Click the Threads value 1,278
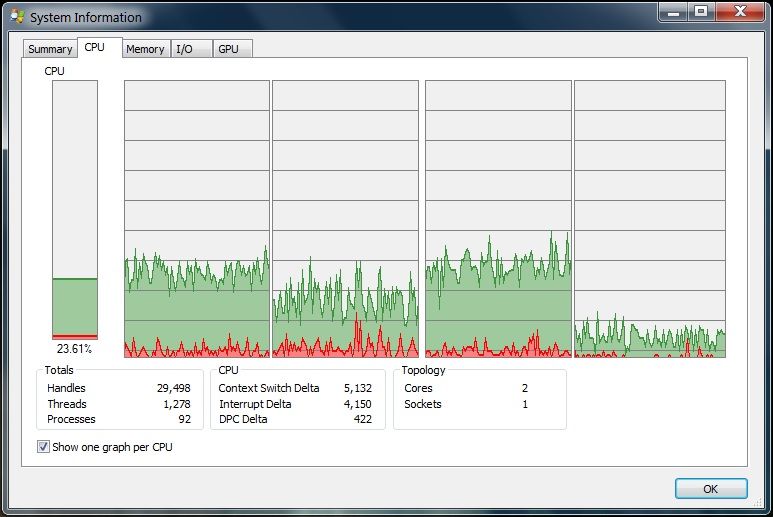 177,404
